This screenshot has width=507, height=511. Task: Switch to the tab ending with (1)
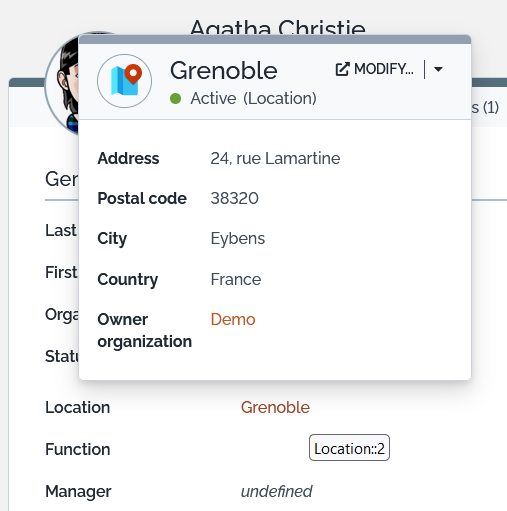pos(485,108)
